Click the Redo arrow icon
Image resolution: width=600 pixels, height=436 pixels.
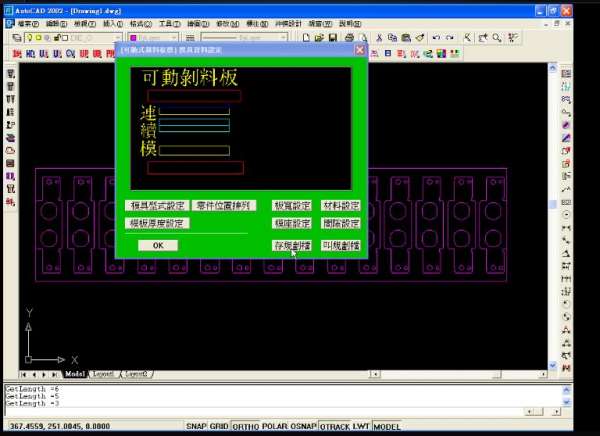449,37
